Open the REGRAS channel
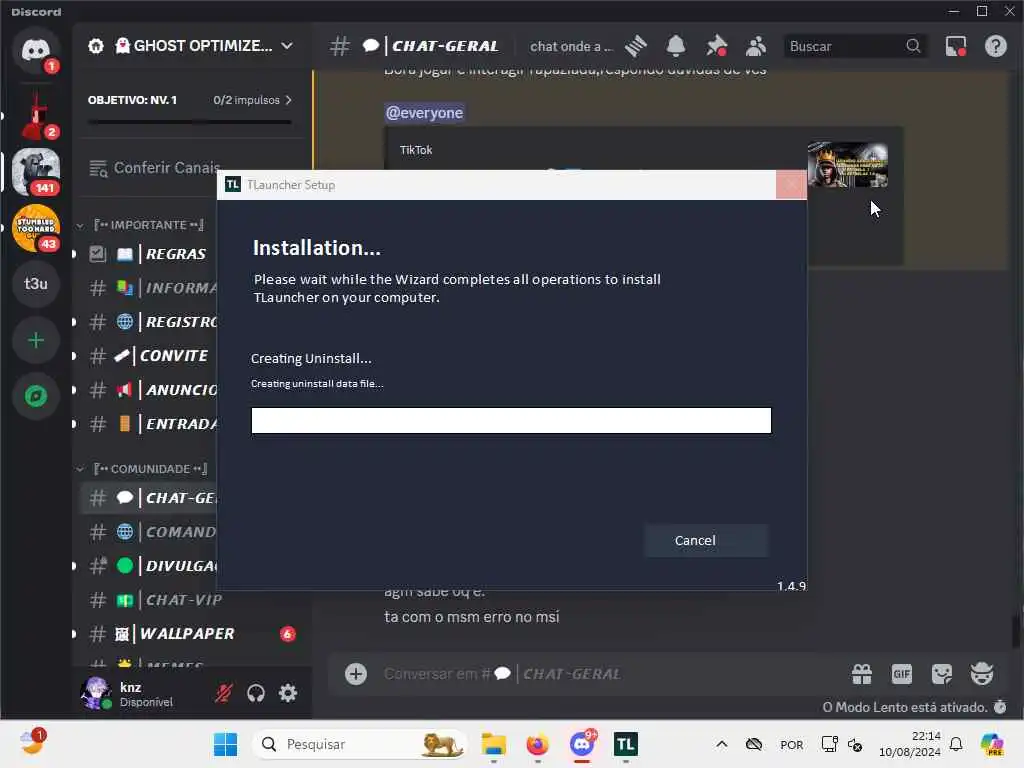This screenshot has height=768, width=1024. [x=149, y=254]
